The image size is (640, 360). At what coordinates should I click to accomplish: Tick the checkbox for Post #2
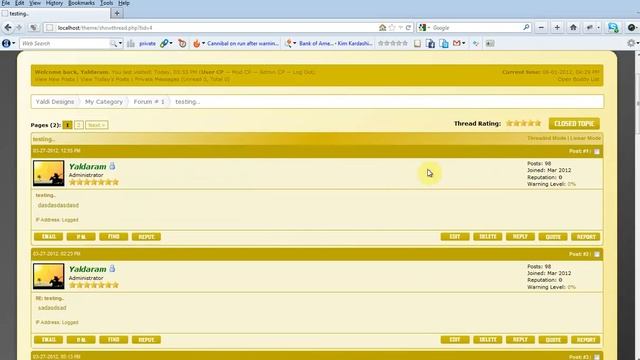(597, 254)
